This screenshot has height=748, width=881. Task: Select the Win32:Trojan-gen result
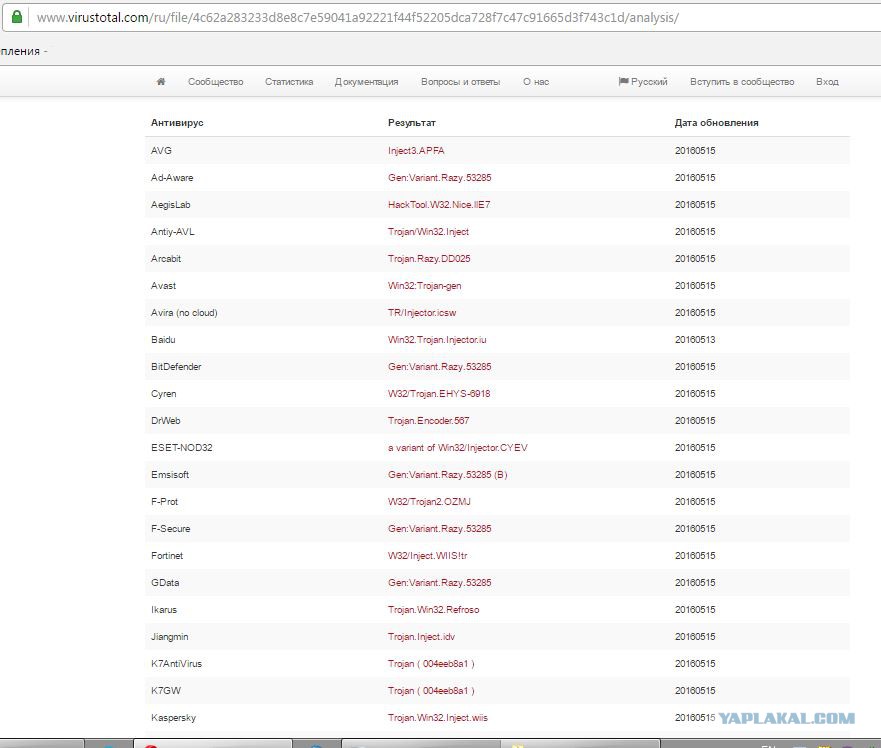pos(425,285)
